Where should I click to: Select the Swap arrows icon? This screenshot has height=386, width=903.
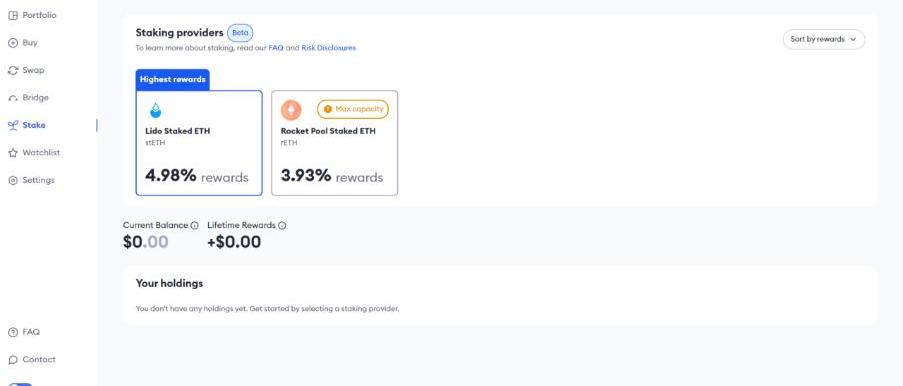(13, 70)
